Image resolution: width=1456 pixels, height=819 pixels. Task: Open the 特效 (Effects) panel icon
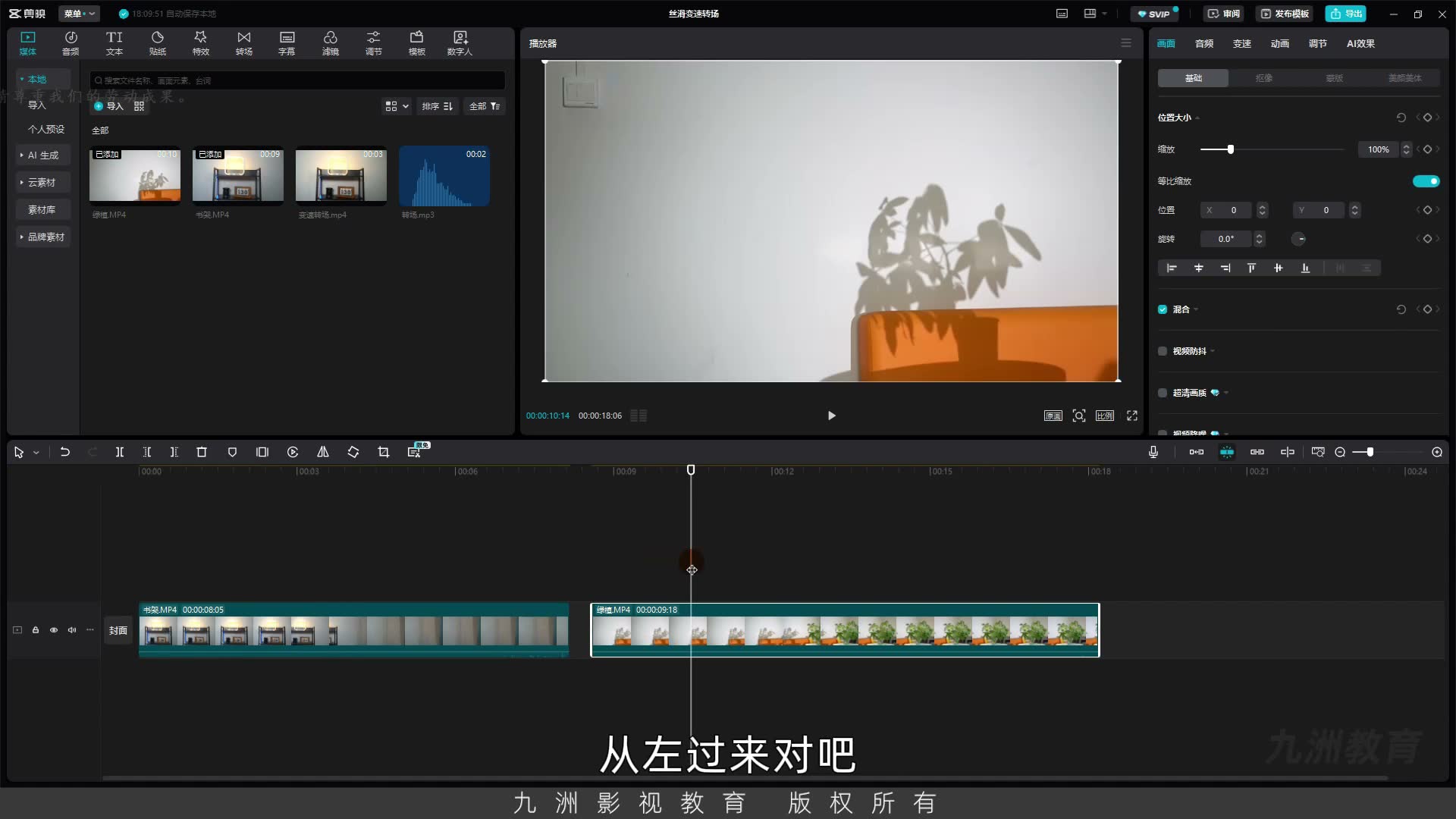pyautogui.click(x=200, y=43)
